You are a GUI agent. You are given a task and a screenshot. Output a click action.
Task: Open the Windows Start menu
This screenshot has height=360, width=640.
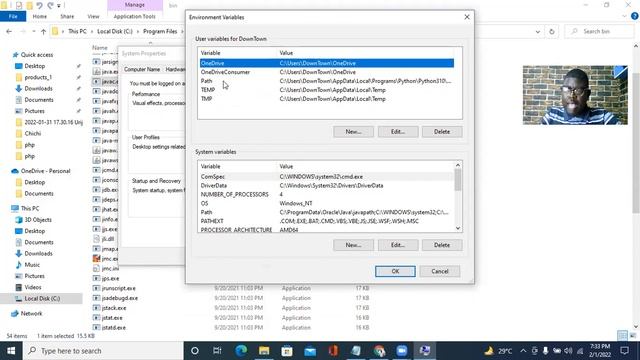[x=11, y=351]
